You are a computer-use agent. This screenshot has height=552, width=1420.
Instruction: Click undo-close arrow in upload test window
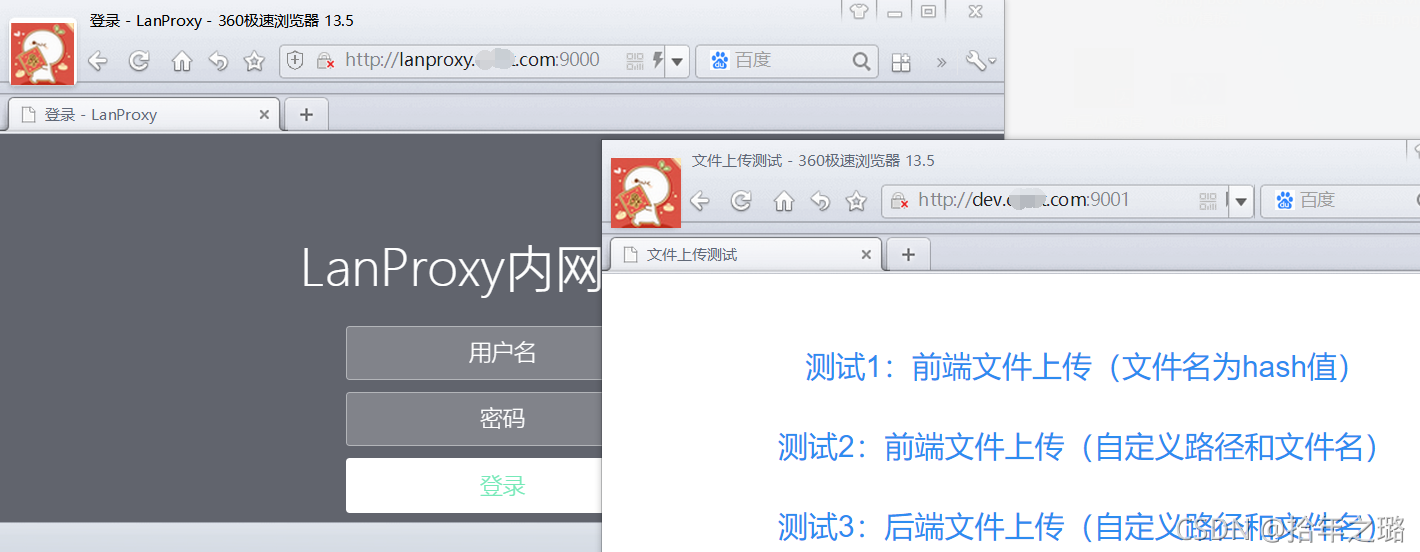820,201
